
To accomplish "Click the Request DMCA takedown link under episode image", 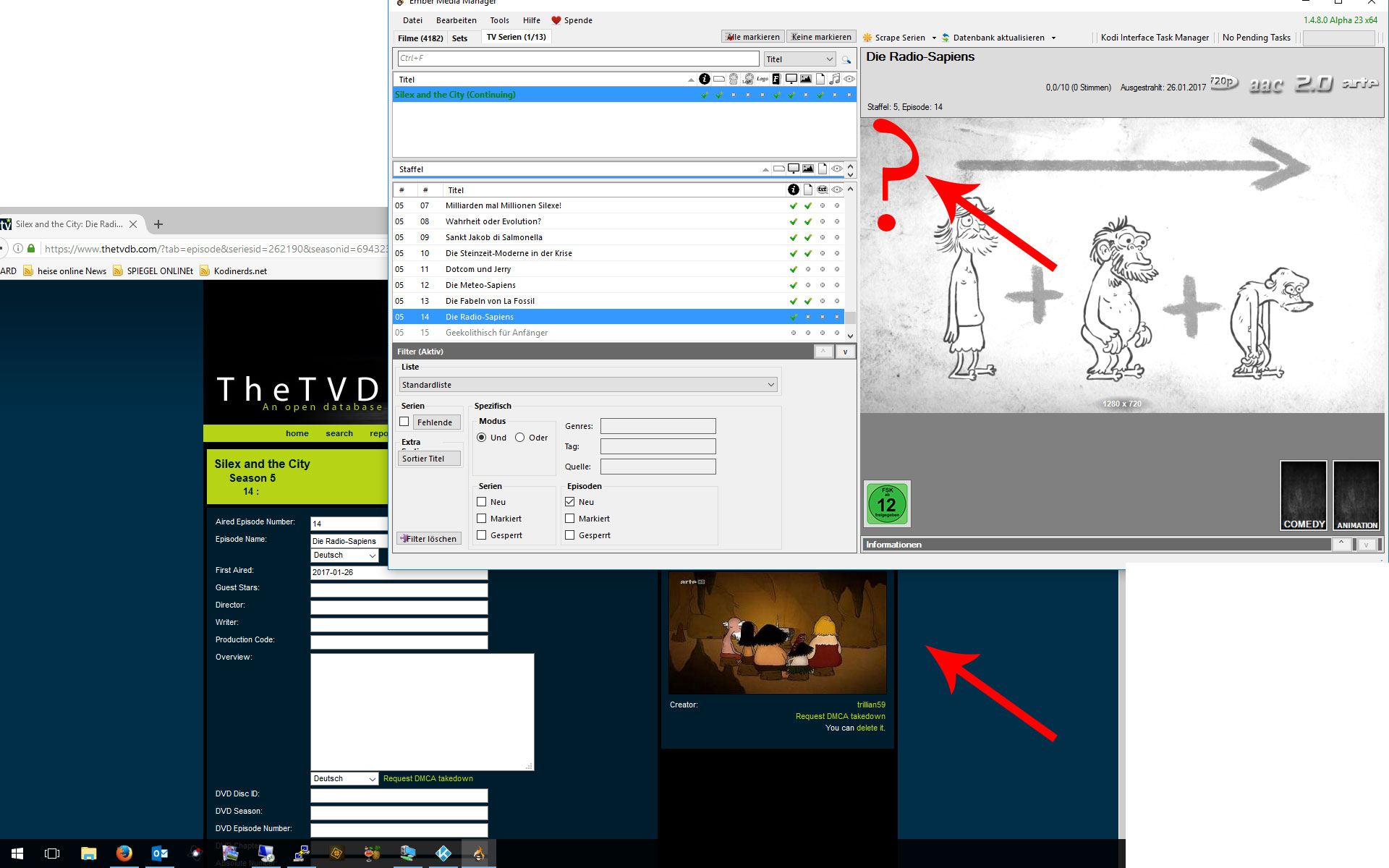I will pos(840,716).
